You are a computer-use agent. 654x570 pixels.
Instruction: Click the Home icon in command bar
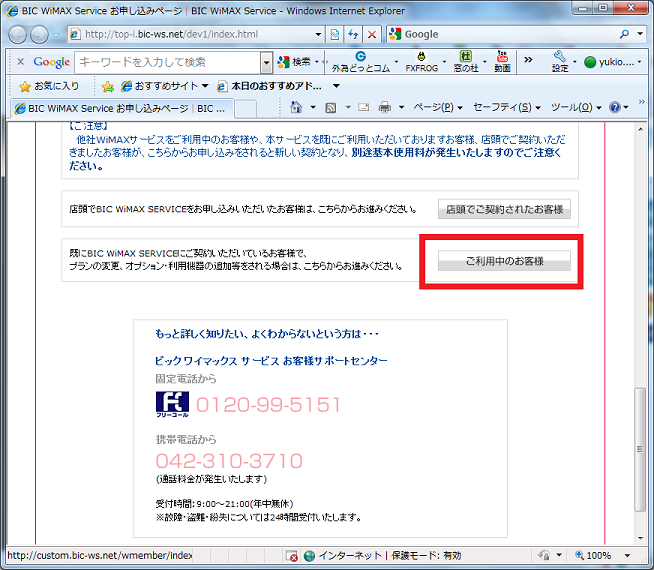coord(296,107)
